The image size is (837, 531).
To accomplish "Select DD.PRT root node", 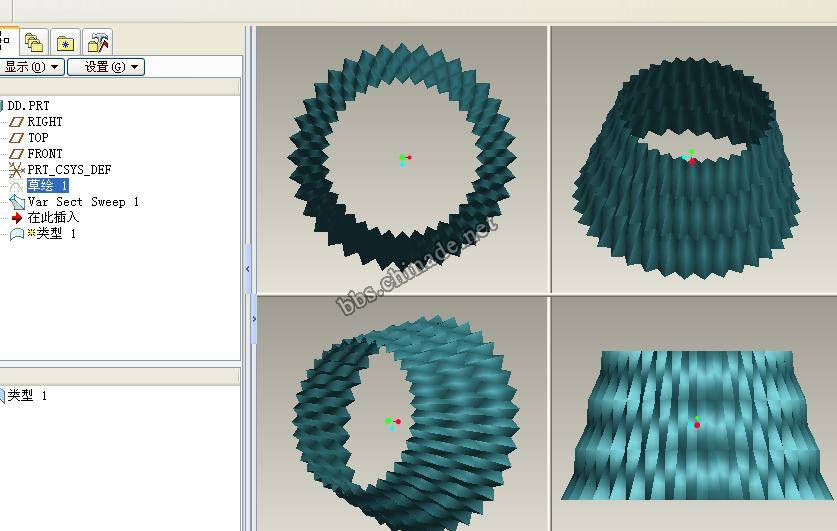I will (28, 106).
